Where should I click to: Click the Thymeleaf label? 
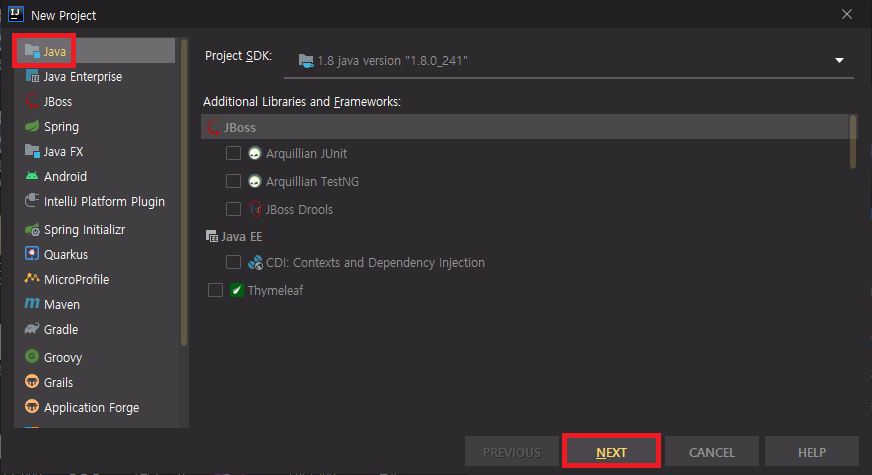[275, 290]
